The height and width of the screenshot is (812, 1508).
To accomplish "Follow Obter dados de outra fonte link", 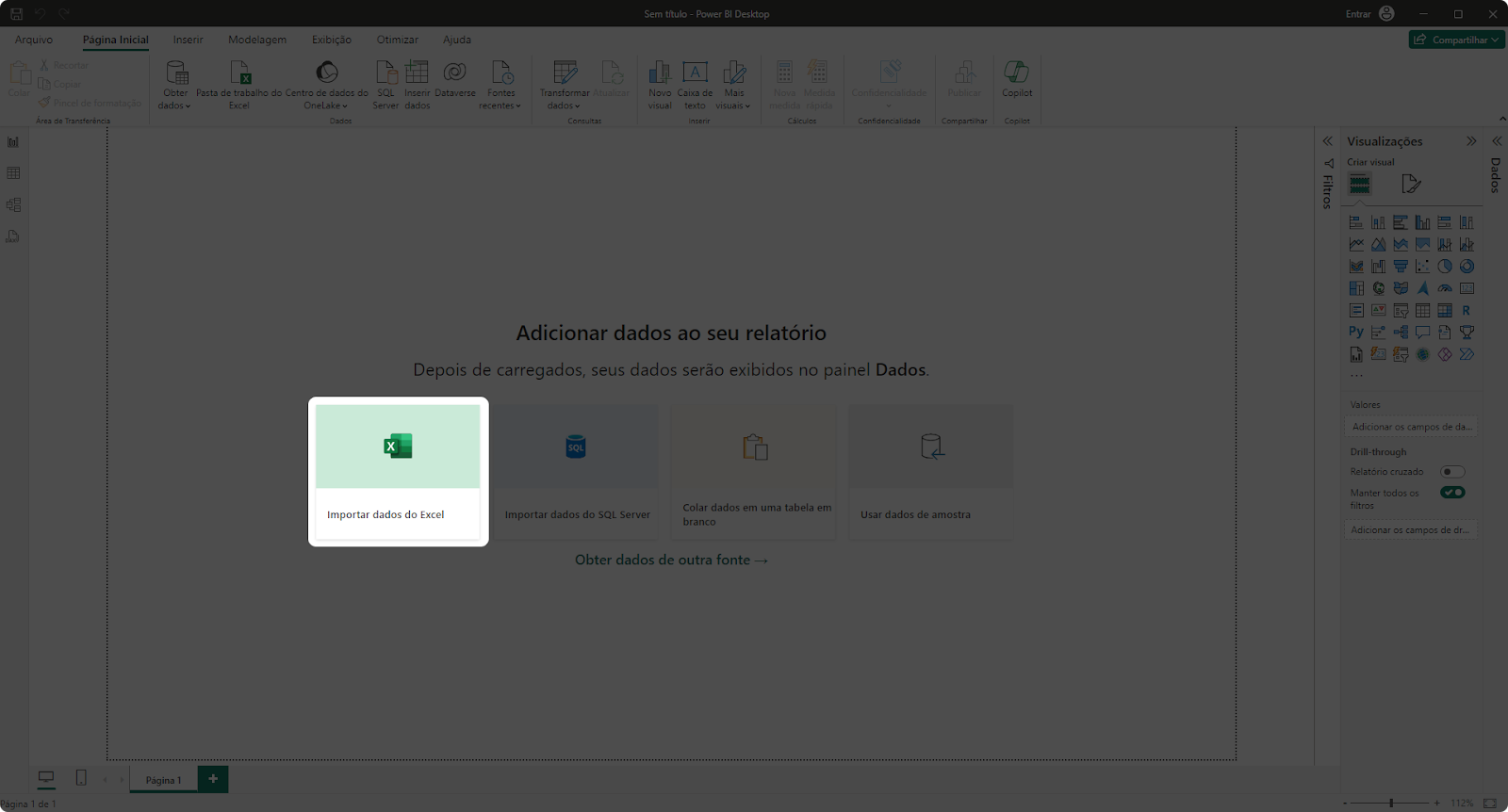I will (x=671, y=560).
